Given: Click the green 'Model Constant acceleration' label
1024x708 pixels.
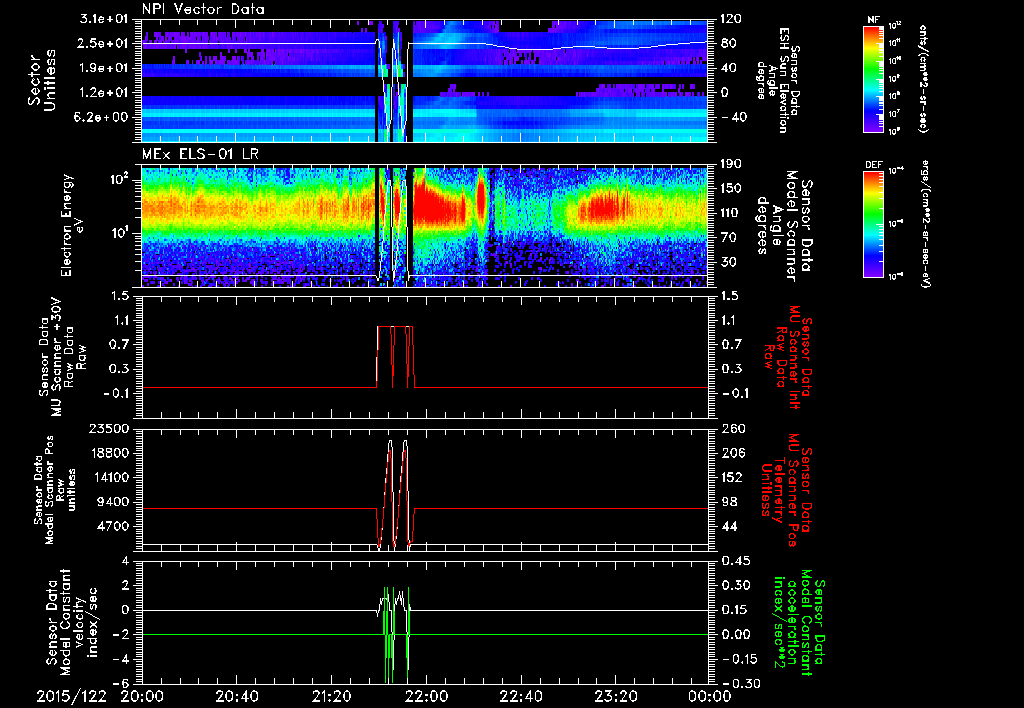Looking at the screenshot, I should coord(799,622).
